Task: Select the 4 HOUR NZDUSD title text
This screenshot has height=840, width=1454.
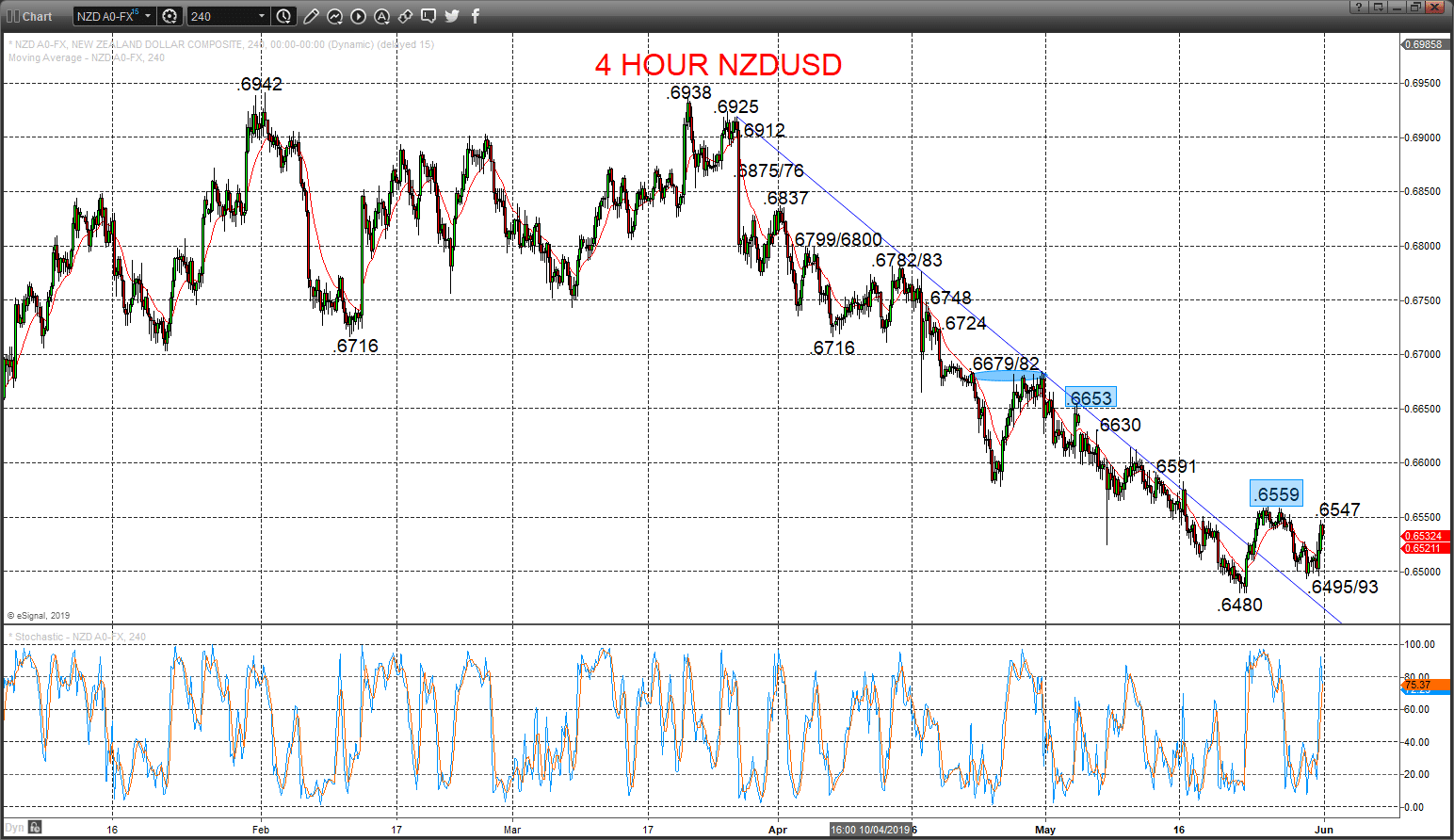Action: pyautogui.click(x=719, y=64)
